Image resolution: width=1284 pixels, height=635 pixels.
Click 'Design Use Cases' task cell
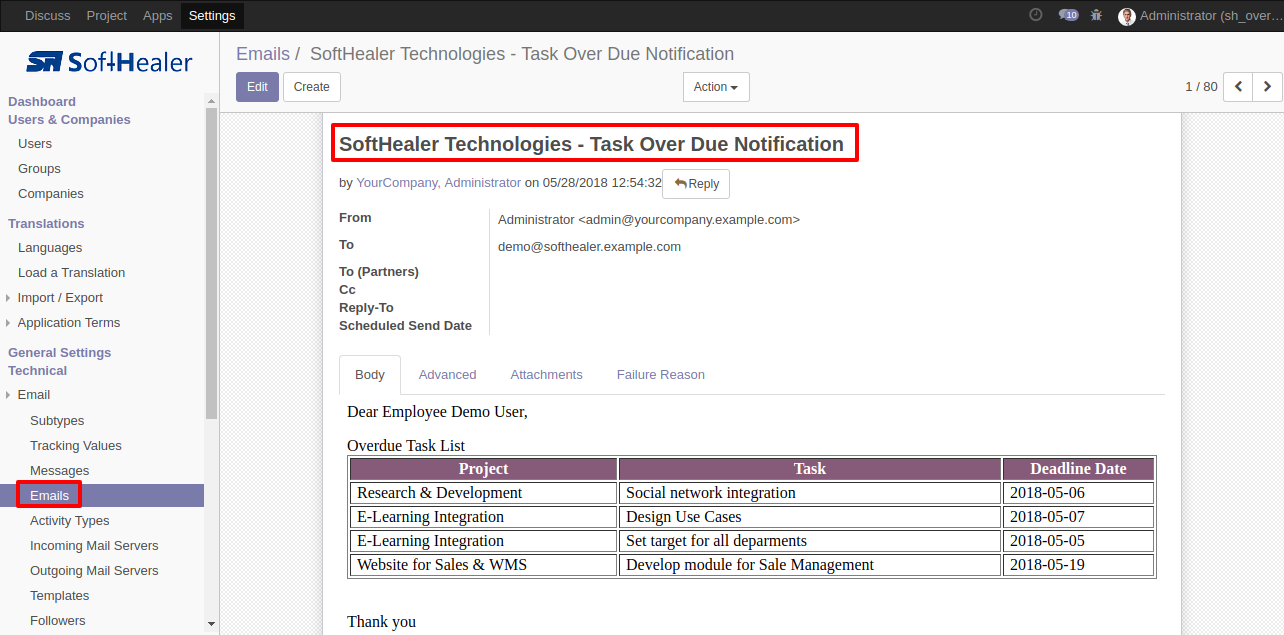pyautogui.click(x=810, y=517)
